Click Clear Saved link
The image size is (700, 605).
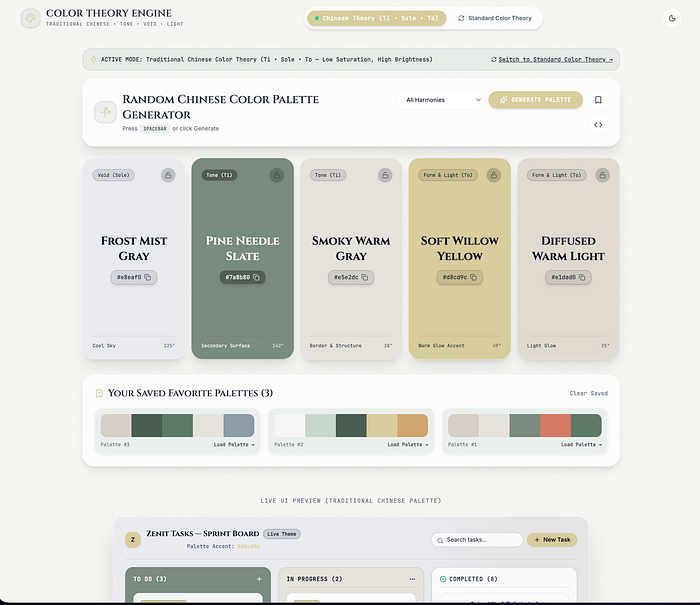click(x=588, y=393)
